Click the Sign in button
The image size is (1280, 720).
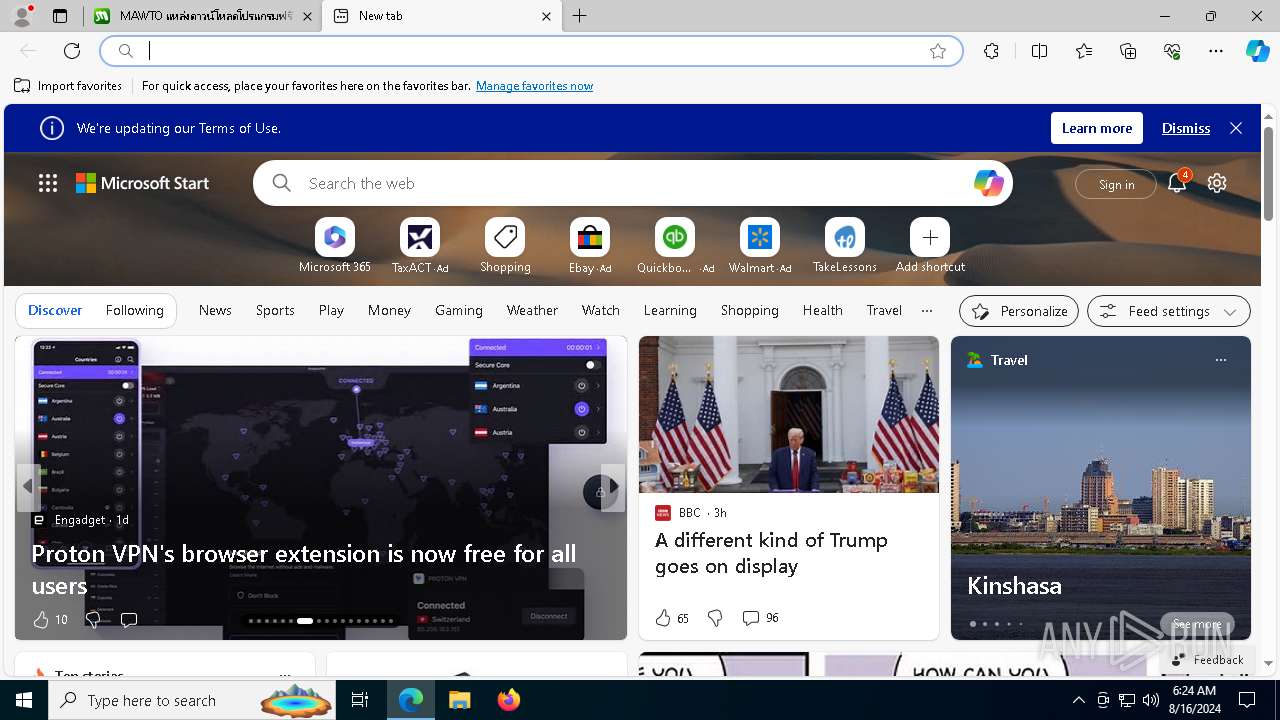(x=1116, y=184)
